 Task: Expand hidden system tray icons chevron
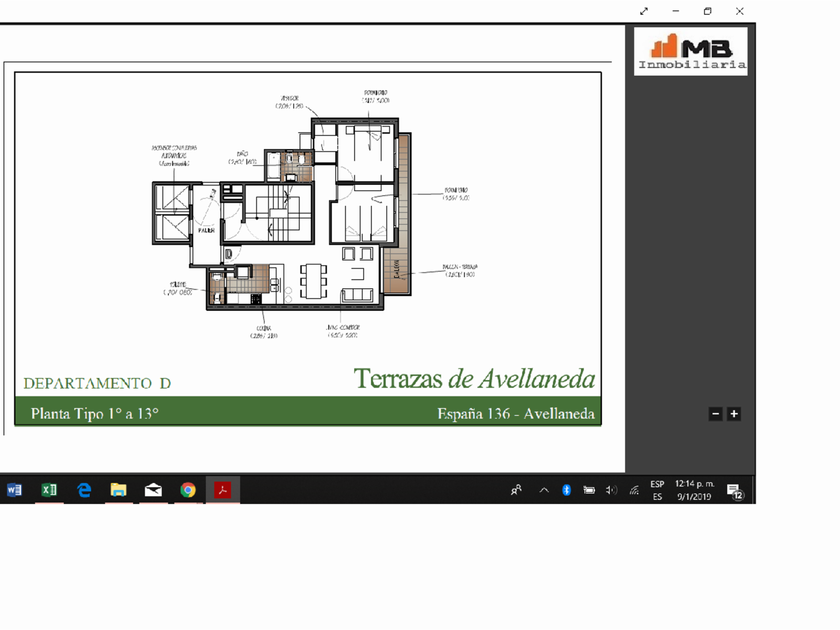point(544,490)
